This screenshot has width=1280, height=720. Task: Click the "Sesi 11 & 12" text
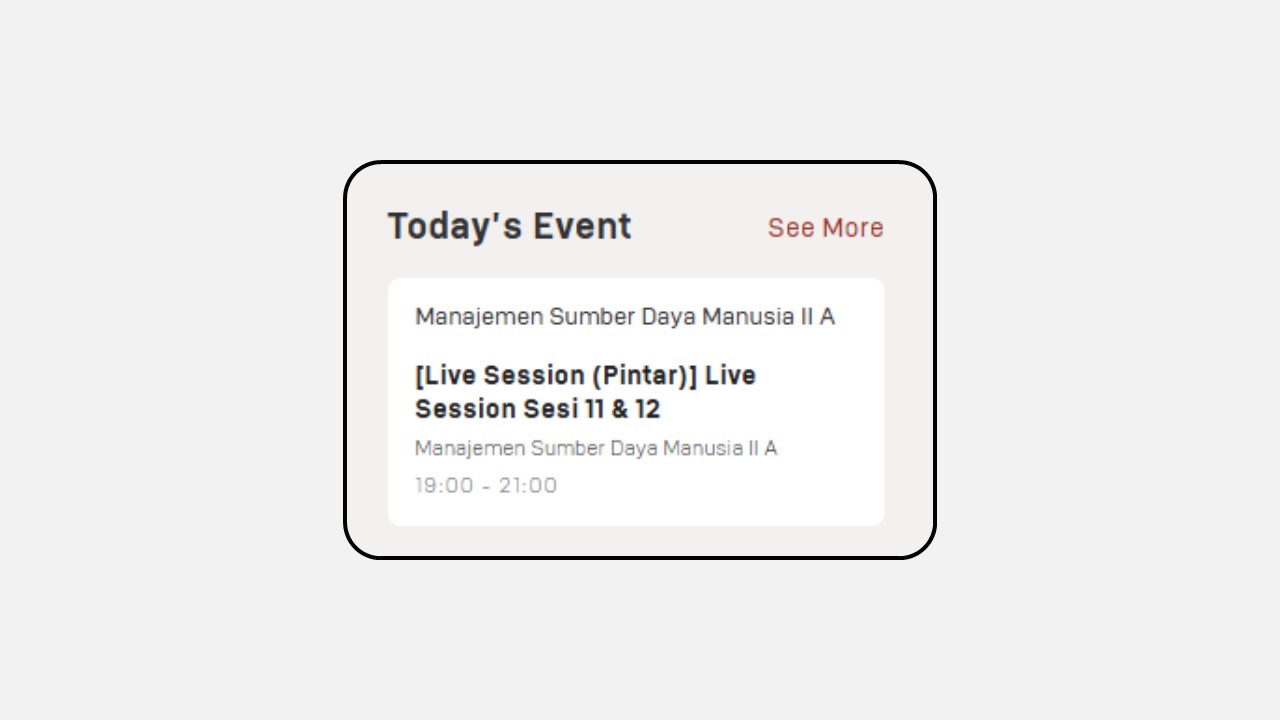tap(592, 409)
